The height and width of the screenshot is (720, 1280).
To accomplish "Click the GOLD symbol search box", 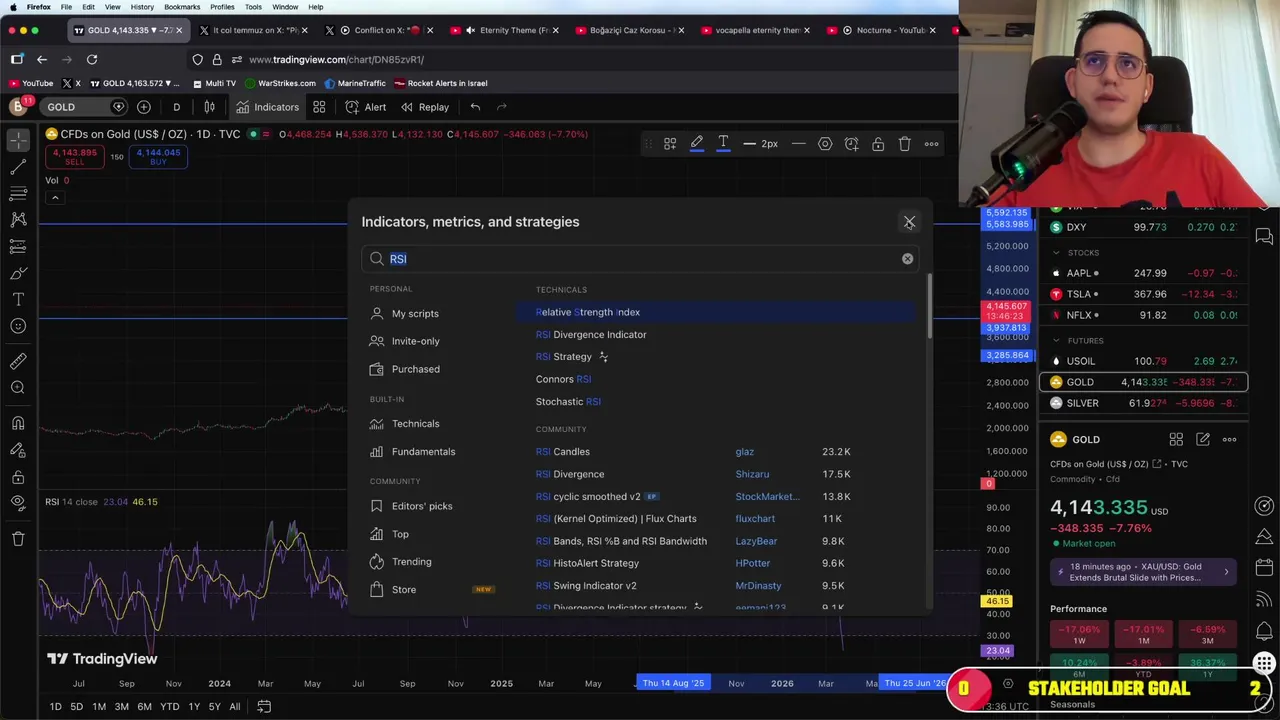I will [x=82, y=107].
